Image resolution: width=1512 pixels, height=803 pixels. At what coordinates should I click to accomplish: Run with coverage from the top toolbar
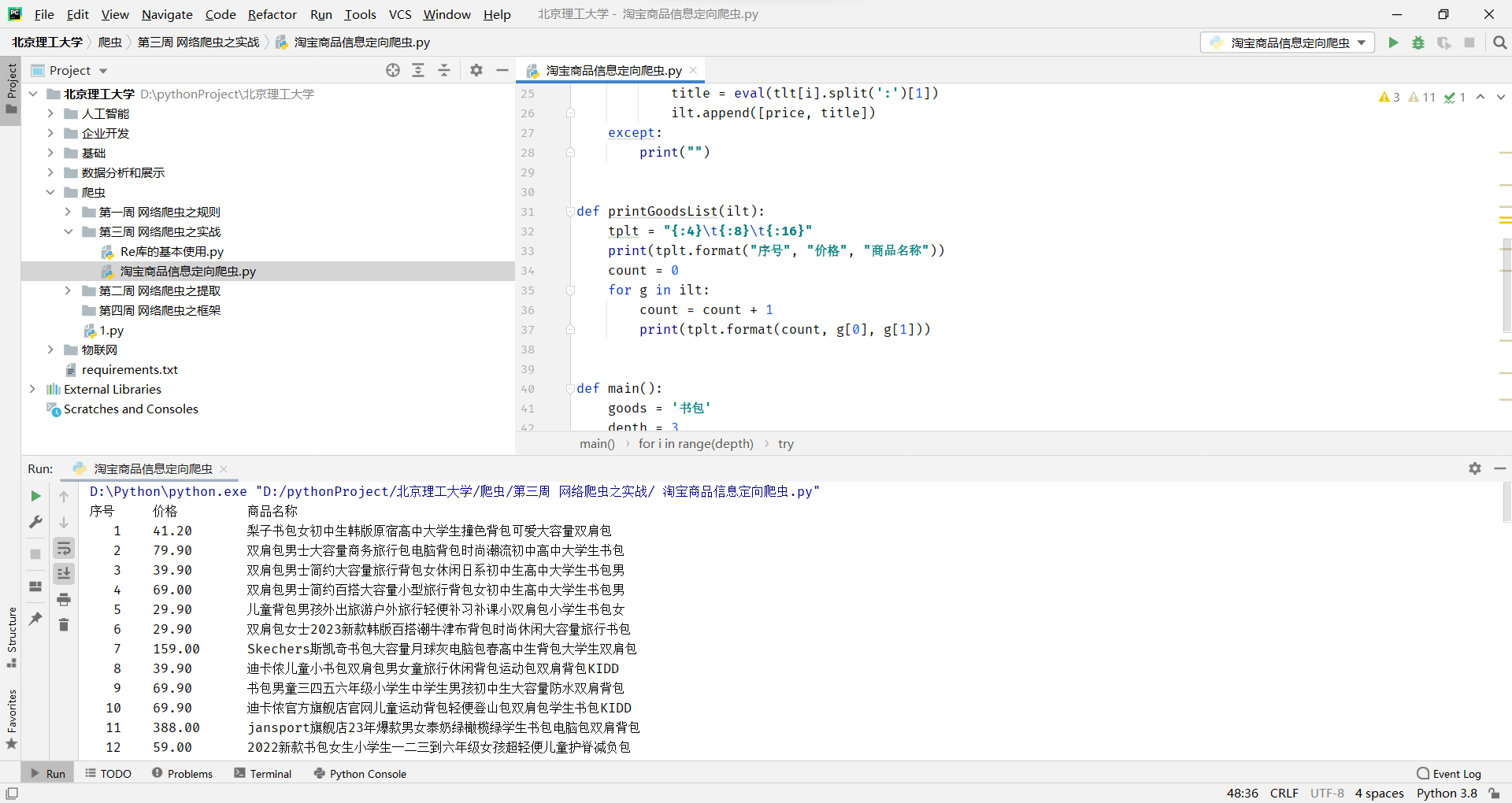click(1443, 43)
